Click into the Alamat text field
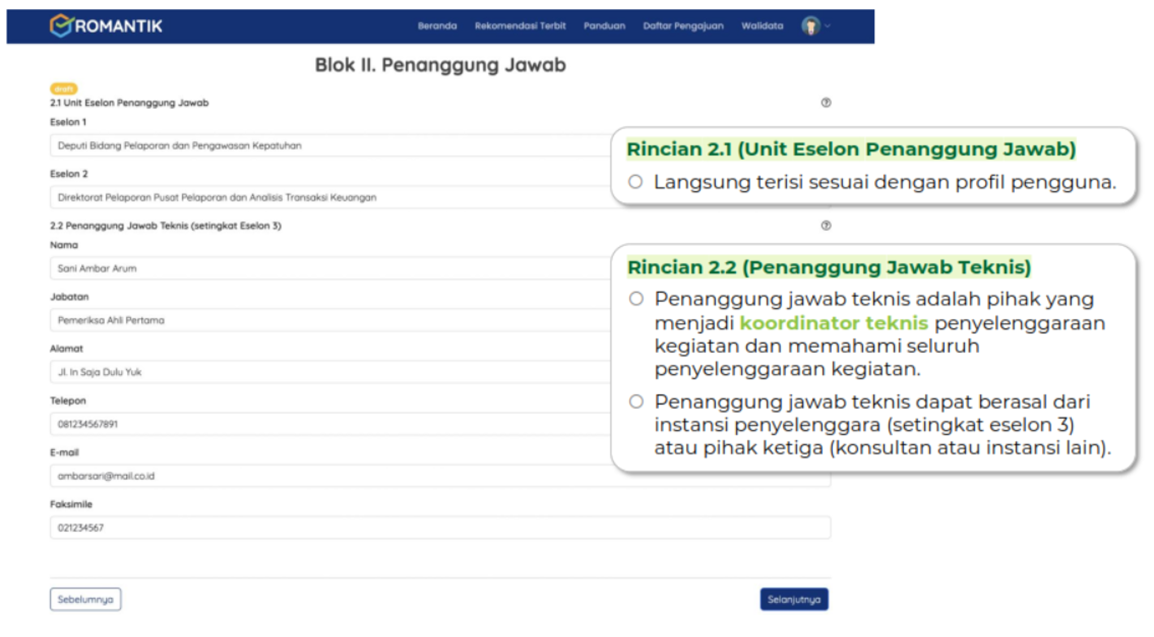Image resolution: width=1154 pixels, height=637 pixels. tap(330, 373)
